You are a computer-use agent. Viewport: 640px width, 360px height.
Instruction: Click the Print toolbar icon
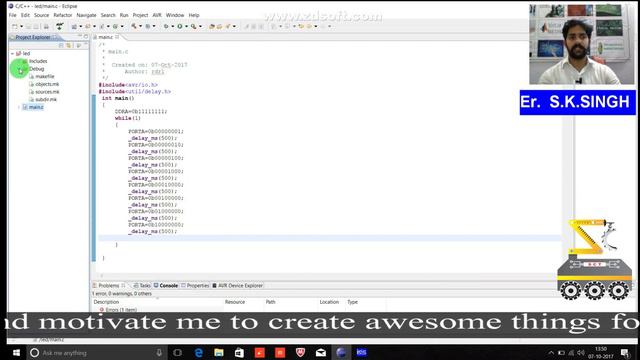pos(46,27)
